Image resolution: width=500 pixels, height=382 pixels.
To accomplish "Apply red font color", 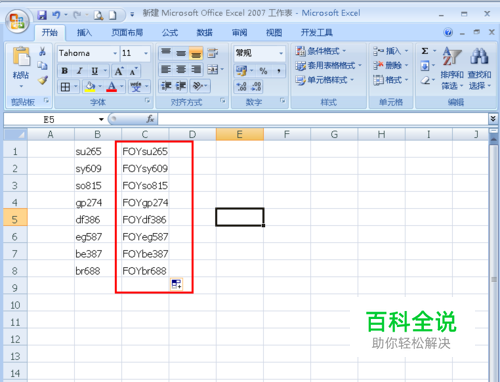I will pos(112,87).
